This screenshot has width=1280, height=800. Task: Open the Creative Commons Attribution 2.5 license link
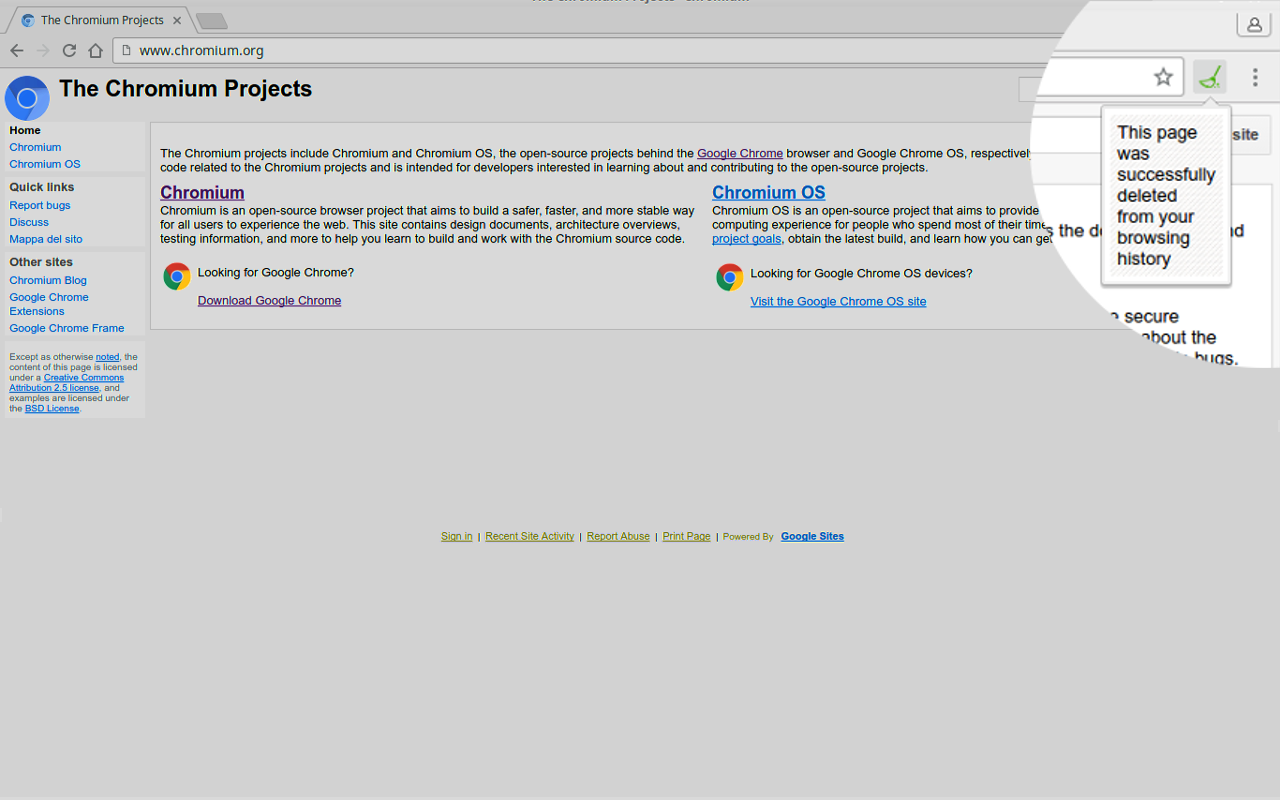coord(67,383)
